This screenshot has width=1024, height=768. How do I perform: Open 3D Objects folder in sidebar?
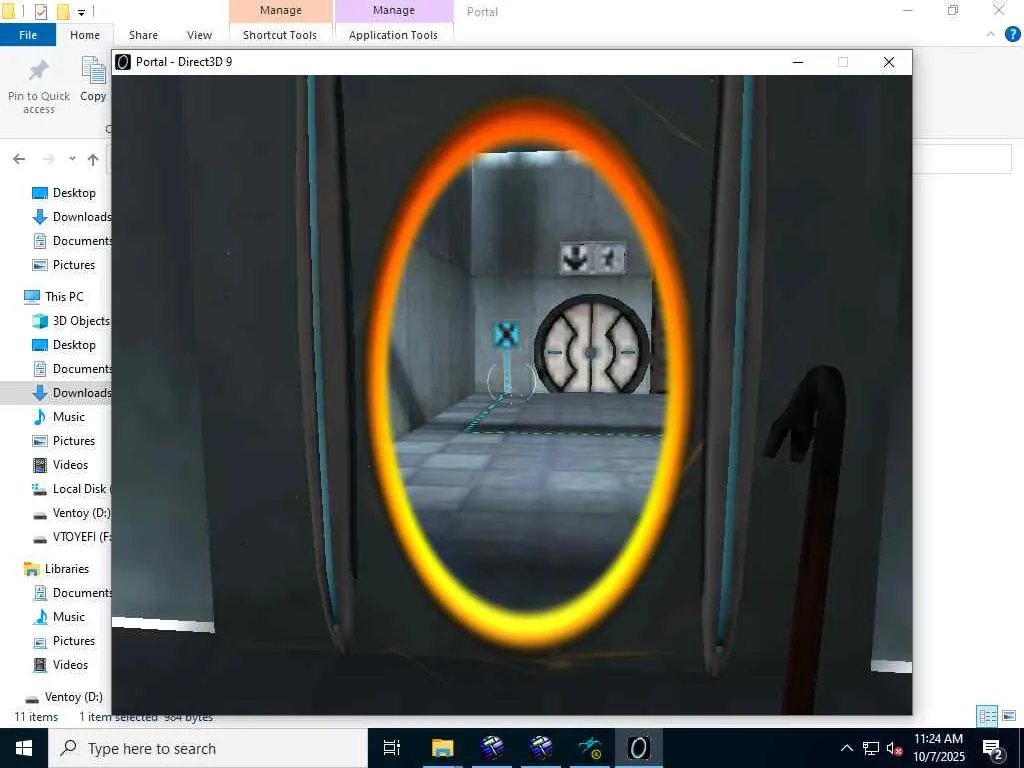point(81,321)
